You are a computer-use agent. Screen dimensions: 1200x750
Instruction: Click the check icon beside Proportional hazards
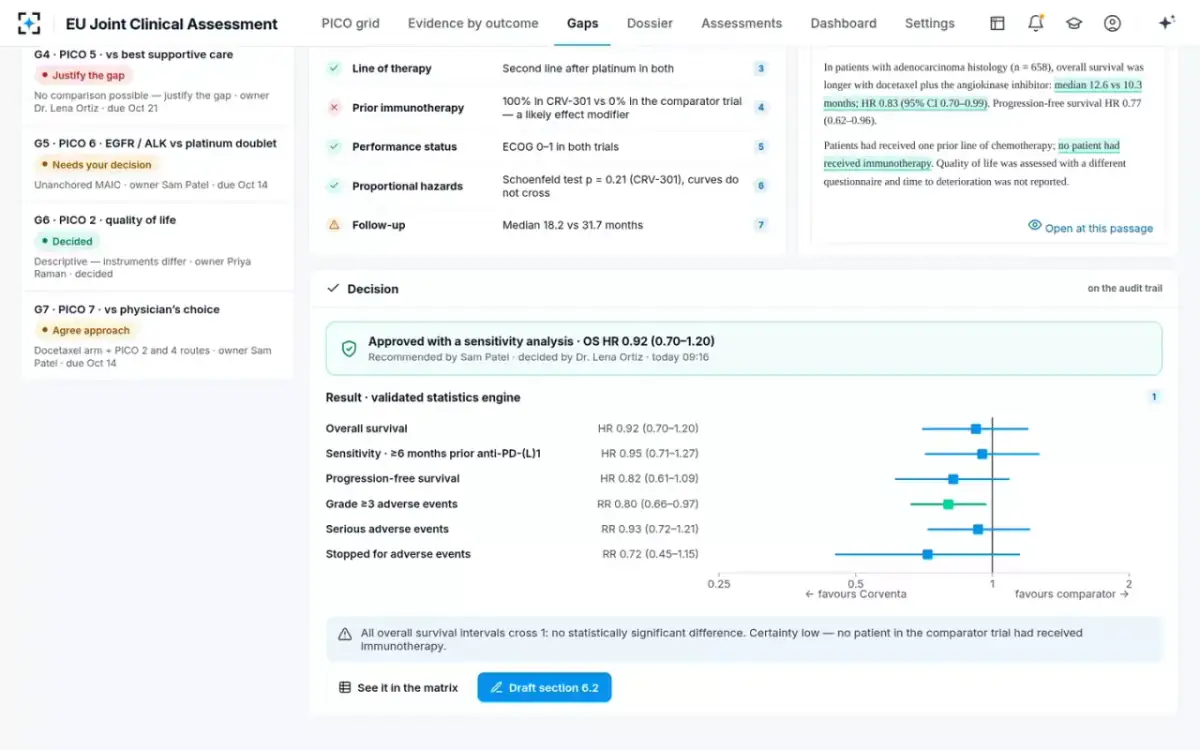334,186
